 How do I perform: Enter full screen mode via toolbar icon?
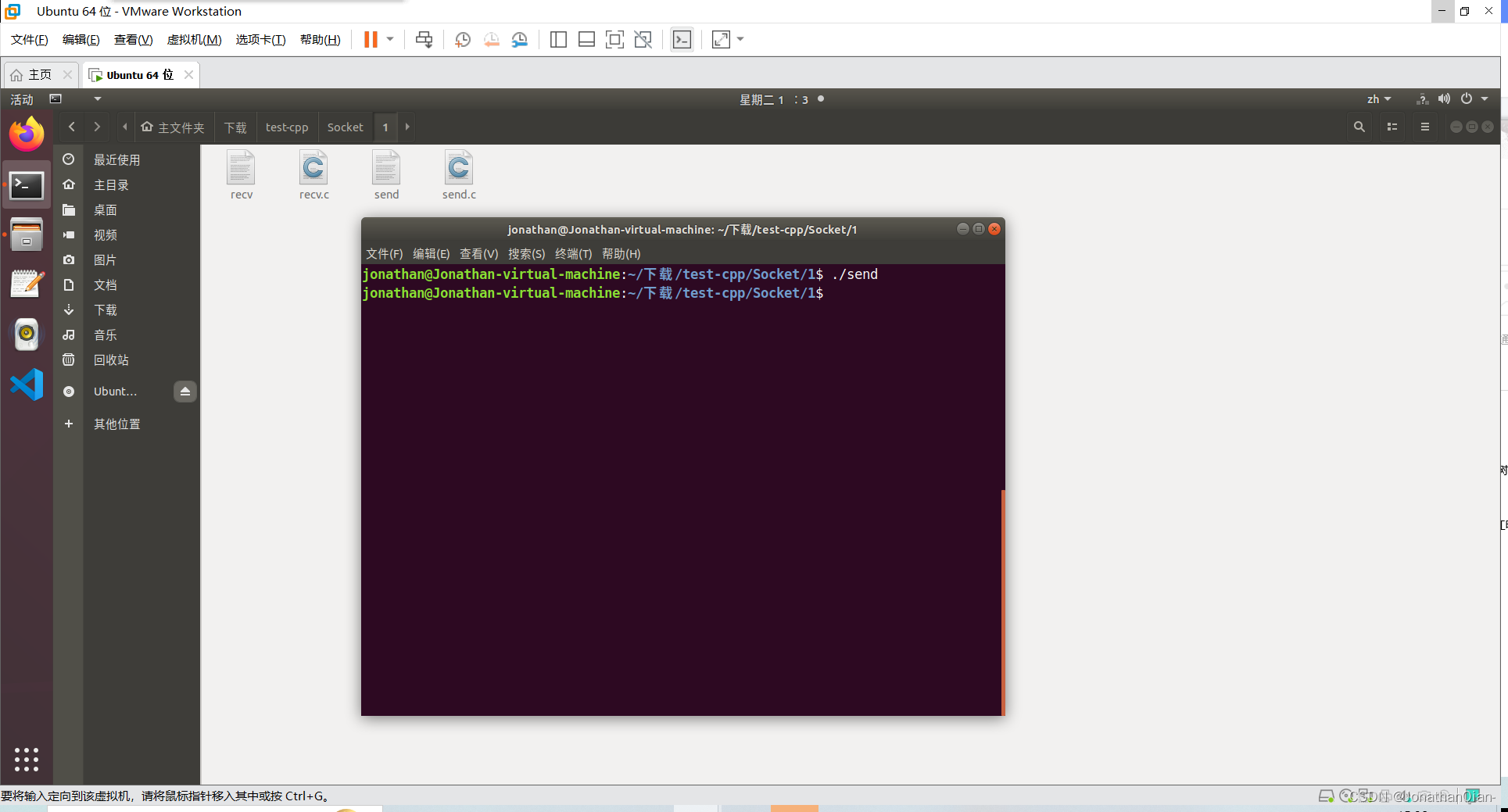614,40
